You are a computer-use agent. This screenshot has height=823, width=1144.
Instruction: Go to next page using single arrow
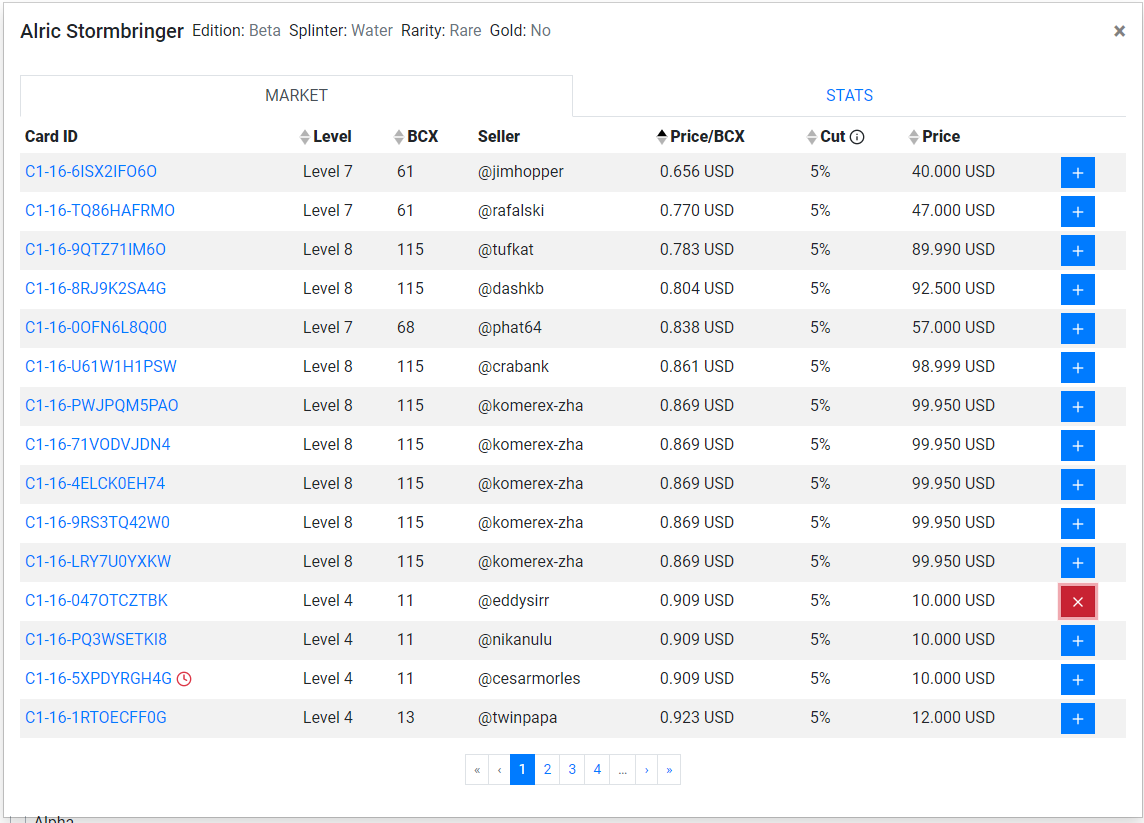646,770
